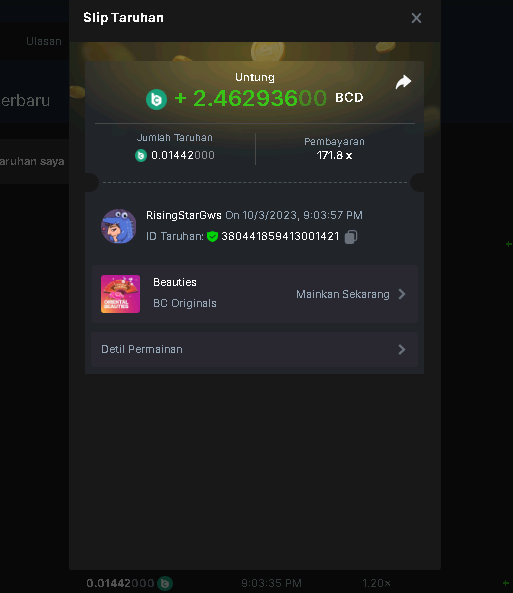This screenshot has height=593, width=513.
Task: Open the Oriental Beauties game thumbnail
Action: 120,294
